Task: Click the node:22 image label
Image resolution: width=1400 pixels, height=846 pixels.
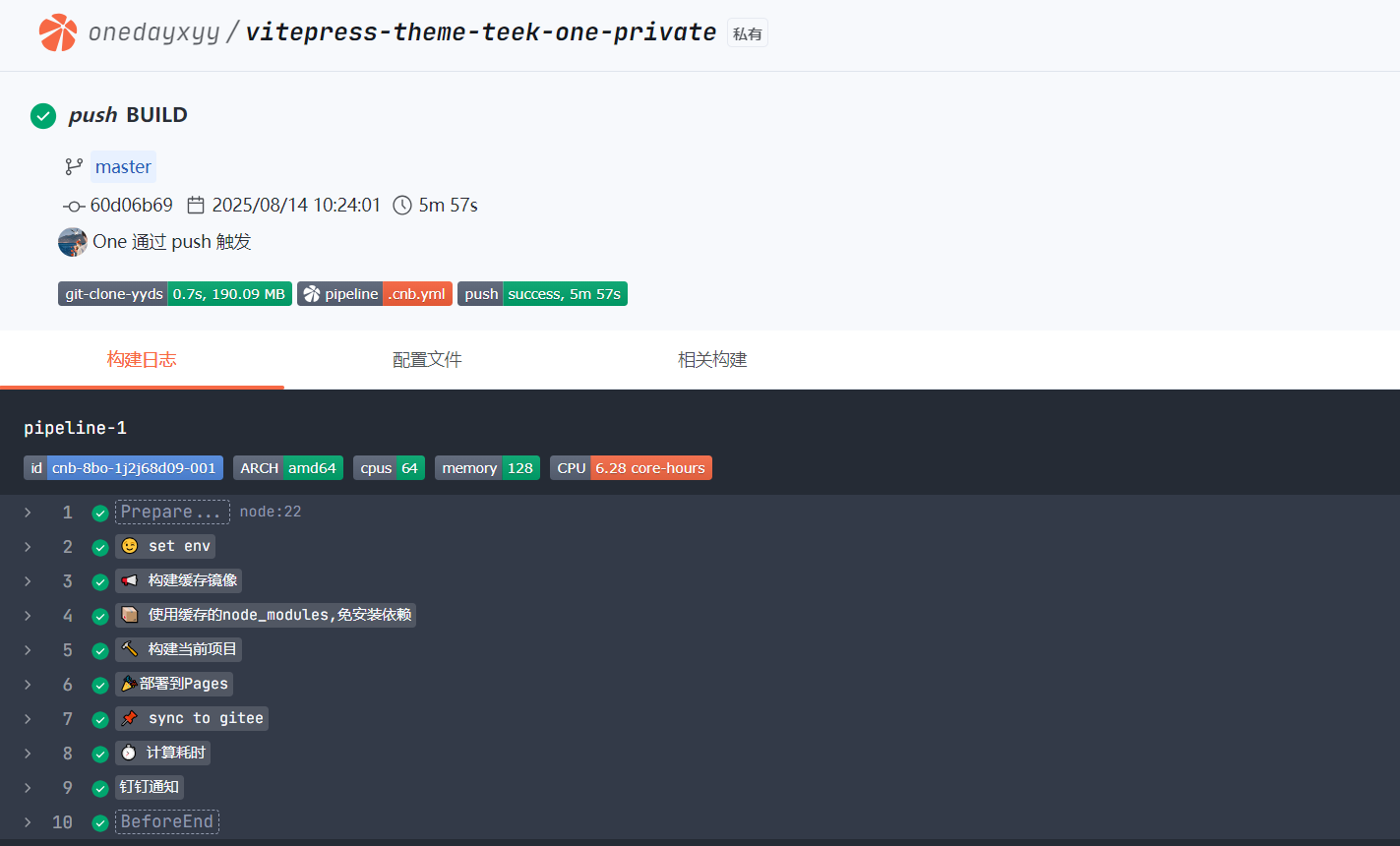Action: (271, 512)
